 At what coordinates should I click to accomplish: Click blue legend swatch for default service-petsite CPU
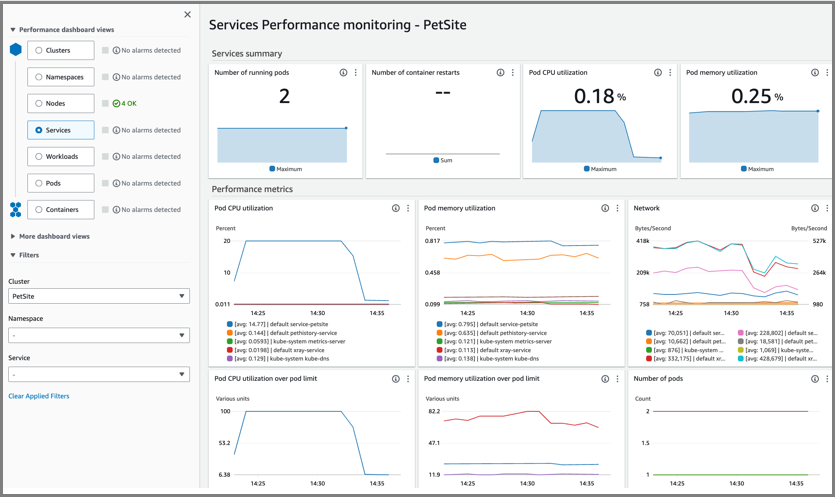(x=230, y=324)
